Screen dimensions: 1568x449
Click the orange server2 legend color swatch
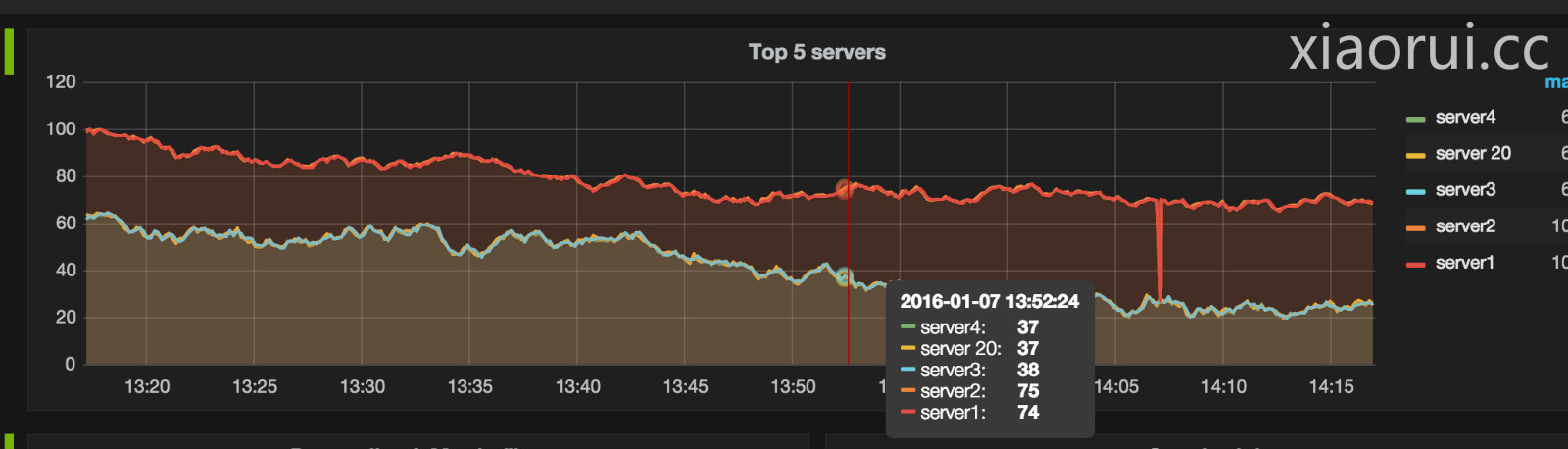click(1415, 227)
